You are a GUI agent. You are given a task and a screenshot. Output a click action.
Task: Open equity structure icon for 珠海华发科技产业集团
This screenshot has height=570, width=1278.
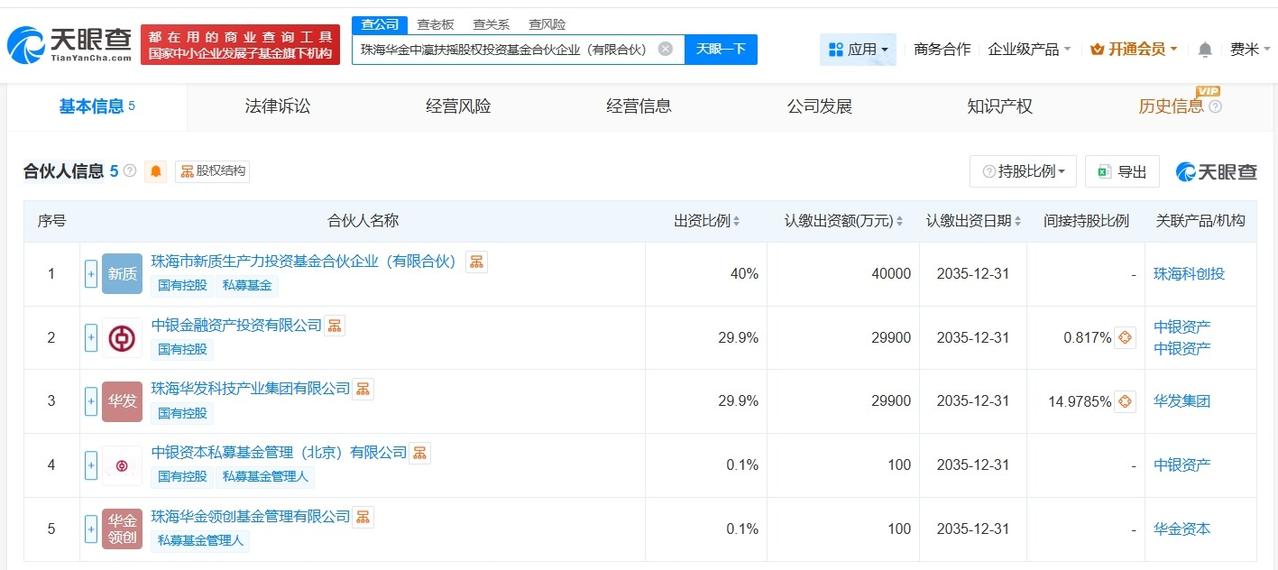[363, 388]
